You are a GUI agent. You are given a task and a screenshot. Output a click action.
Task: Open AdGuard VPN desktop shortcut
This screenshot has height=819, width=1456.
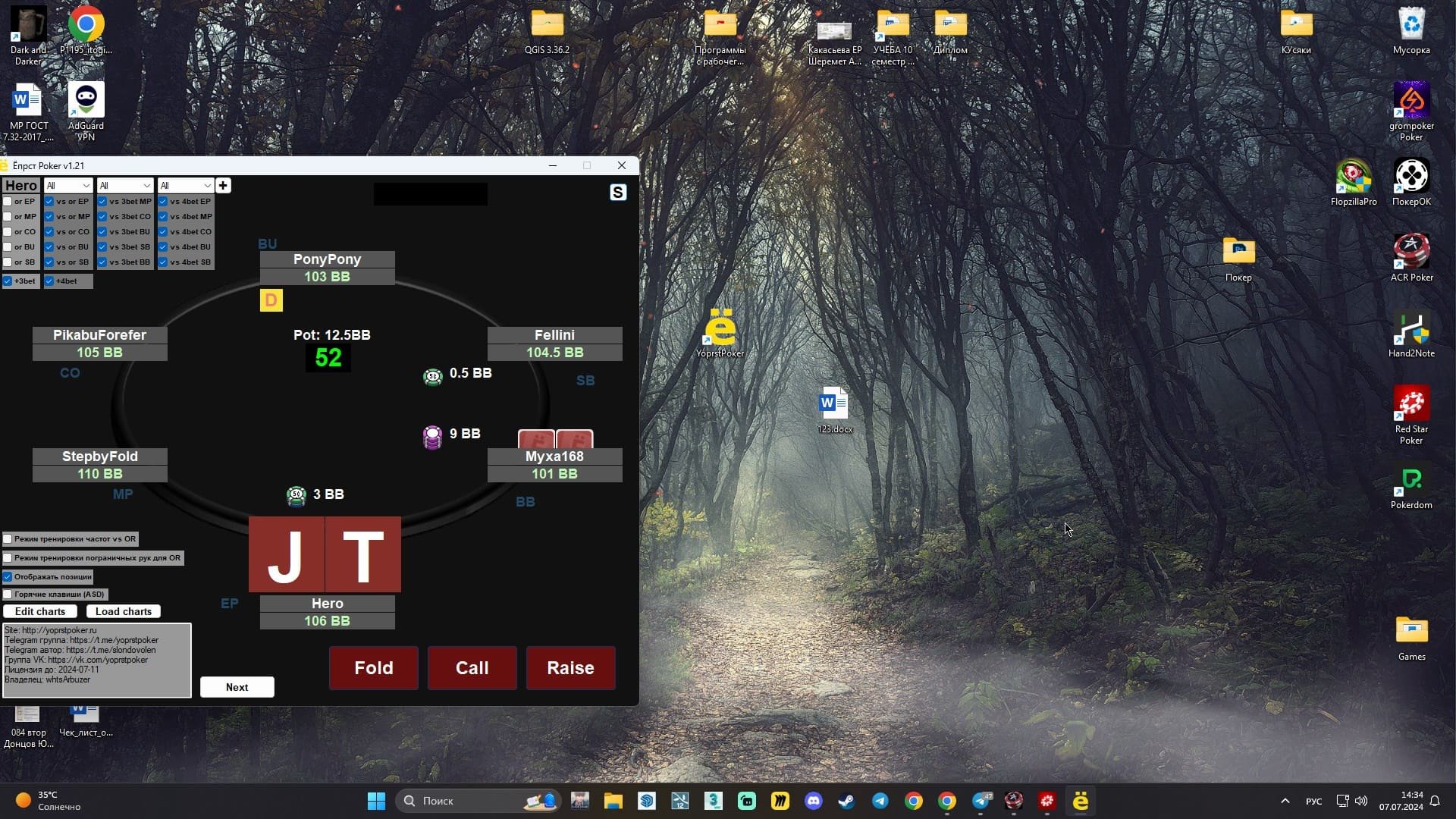coord(86,111)
